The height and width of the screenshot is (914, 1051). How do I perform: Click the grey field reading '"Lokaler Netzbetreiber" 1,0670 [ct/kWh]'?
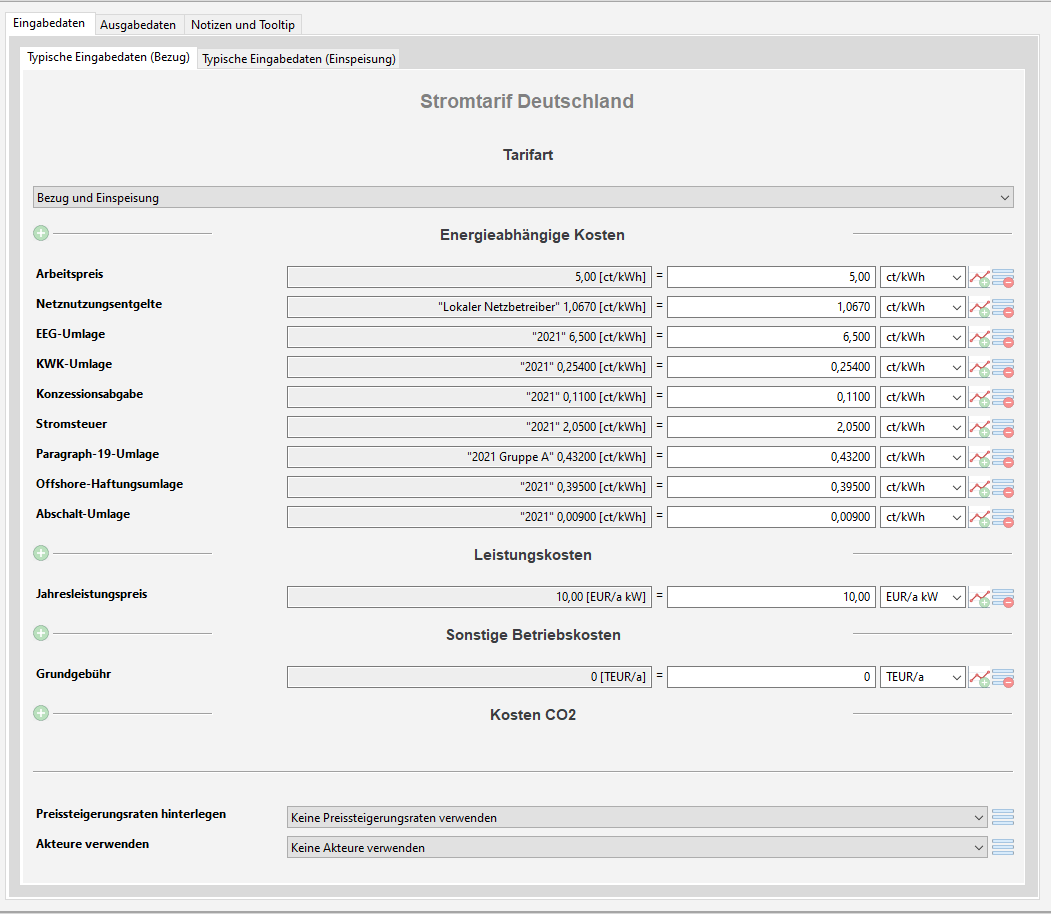469,308
